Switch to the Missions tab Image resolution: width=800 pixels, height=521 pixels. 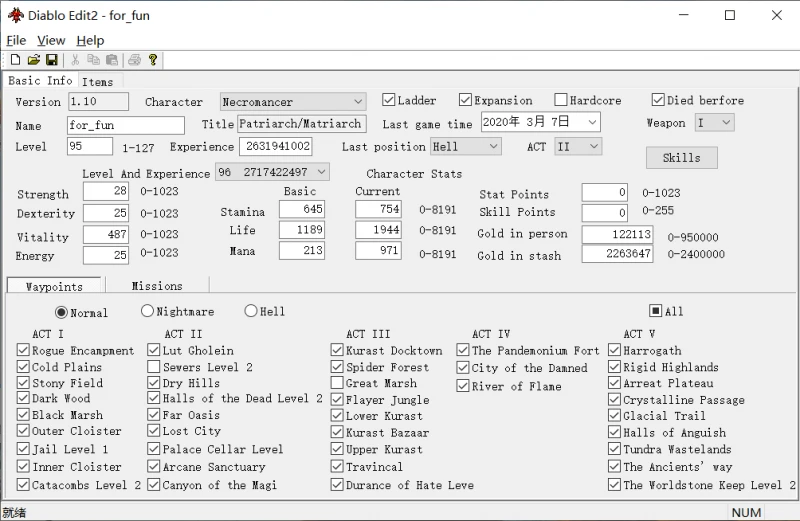[157, 286]
